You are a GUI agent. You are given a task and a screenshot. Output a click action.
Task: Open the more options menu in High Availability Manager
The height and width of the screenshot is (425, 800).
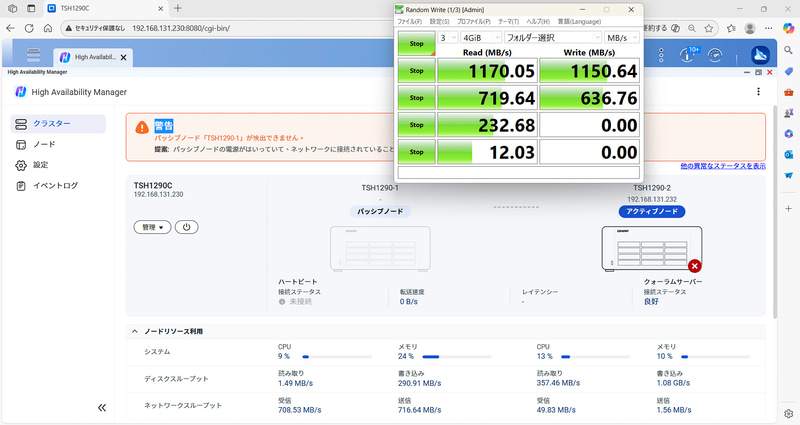click(759, 91)
